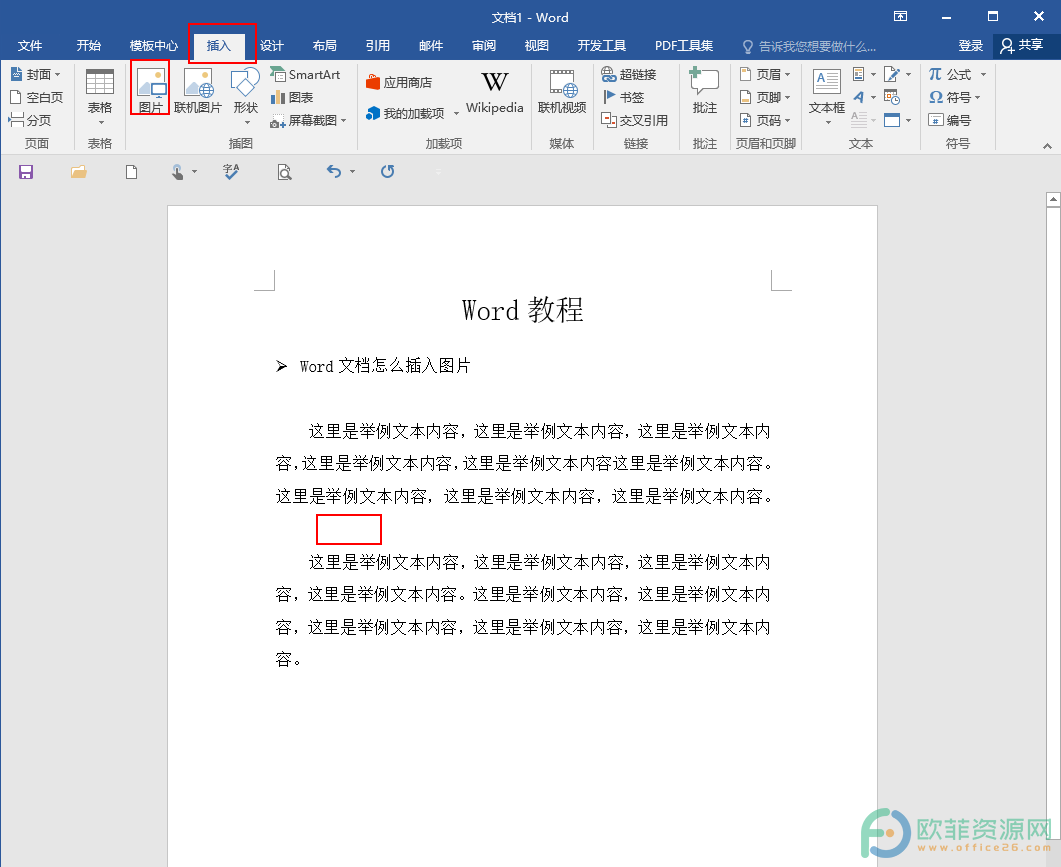Click the Word 教程 document title
The image size is (1061, 867).
click(522, 310)
